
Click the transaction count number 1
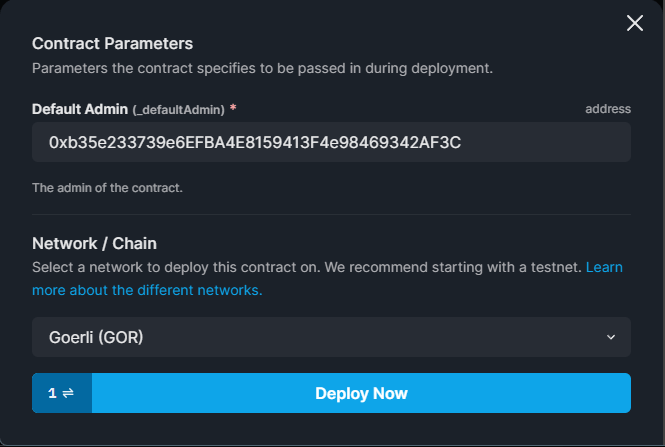click(x=52, y=393)
